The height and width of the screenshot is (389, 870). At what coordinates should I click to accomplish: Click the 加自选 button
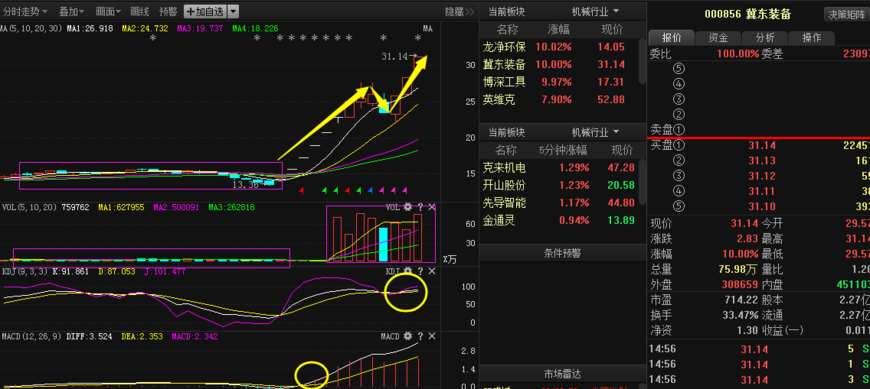pyautogui.click(x=205, y=11)
